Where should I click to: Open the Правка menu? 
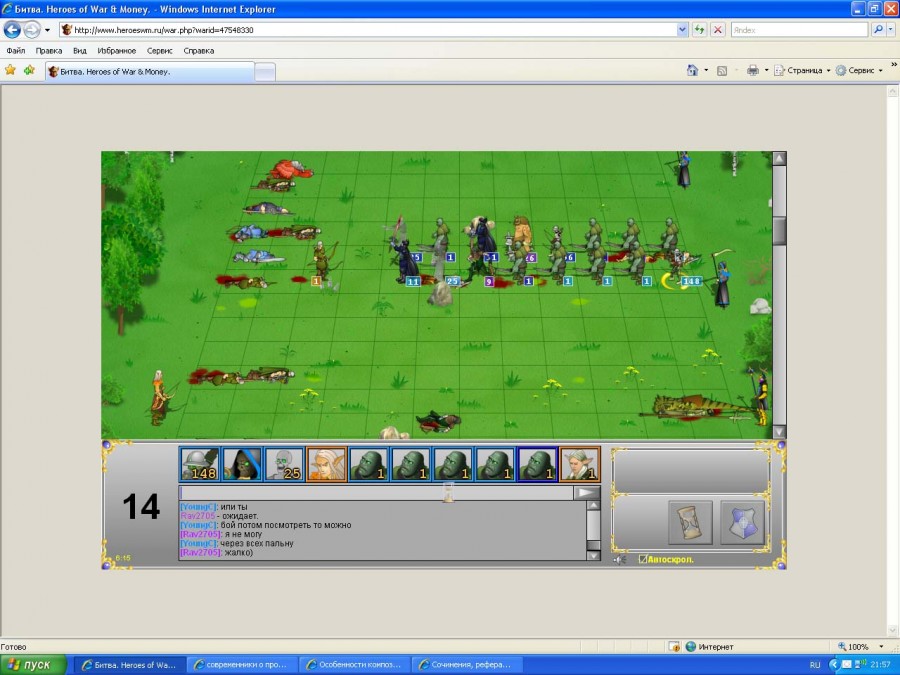pos(49,51)
